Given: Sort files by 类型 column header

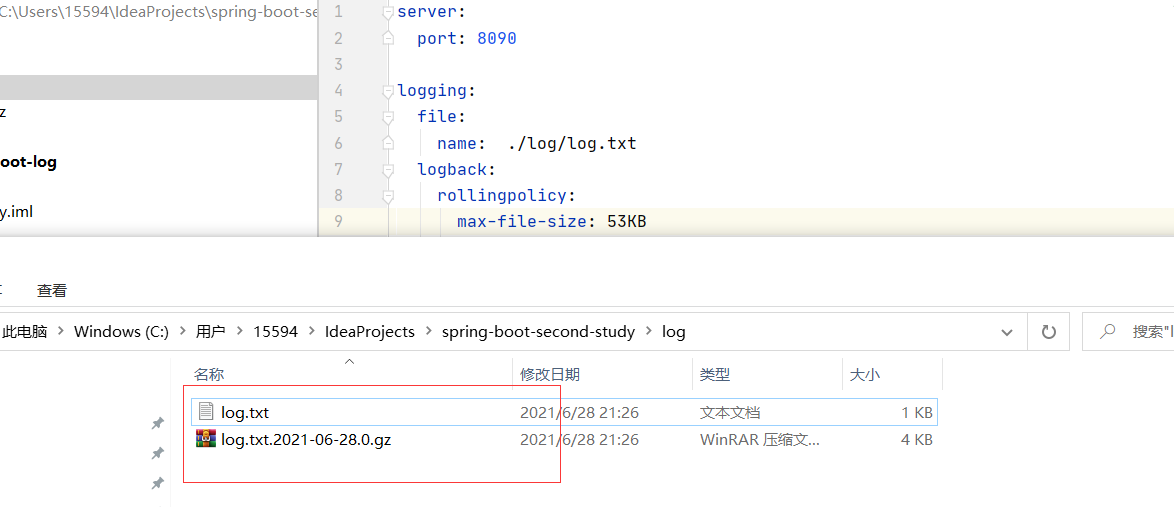Looking at the screenshot, I should (715, 375).
